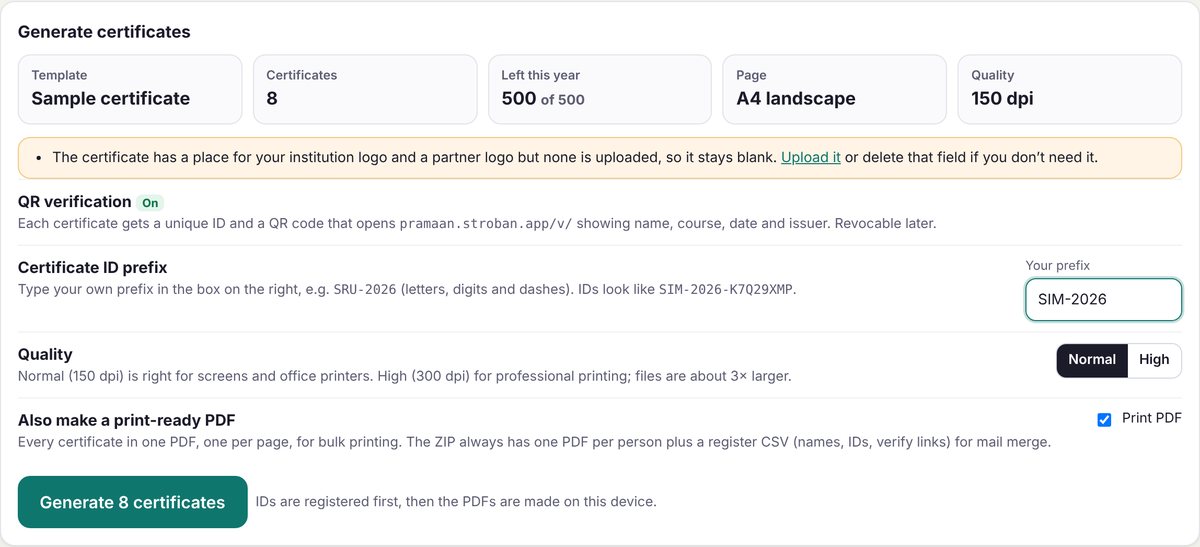Image resolution: width=1200 pixels, height=547 pixels.
Task: Click Generate 8 certificates button
Action: (x=133, y=502)
